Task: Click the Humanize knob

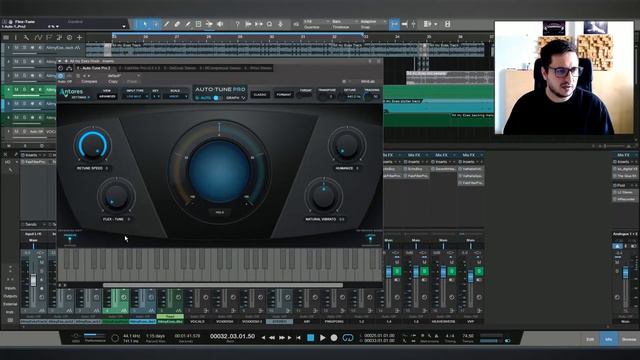Action: 347,145
